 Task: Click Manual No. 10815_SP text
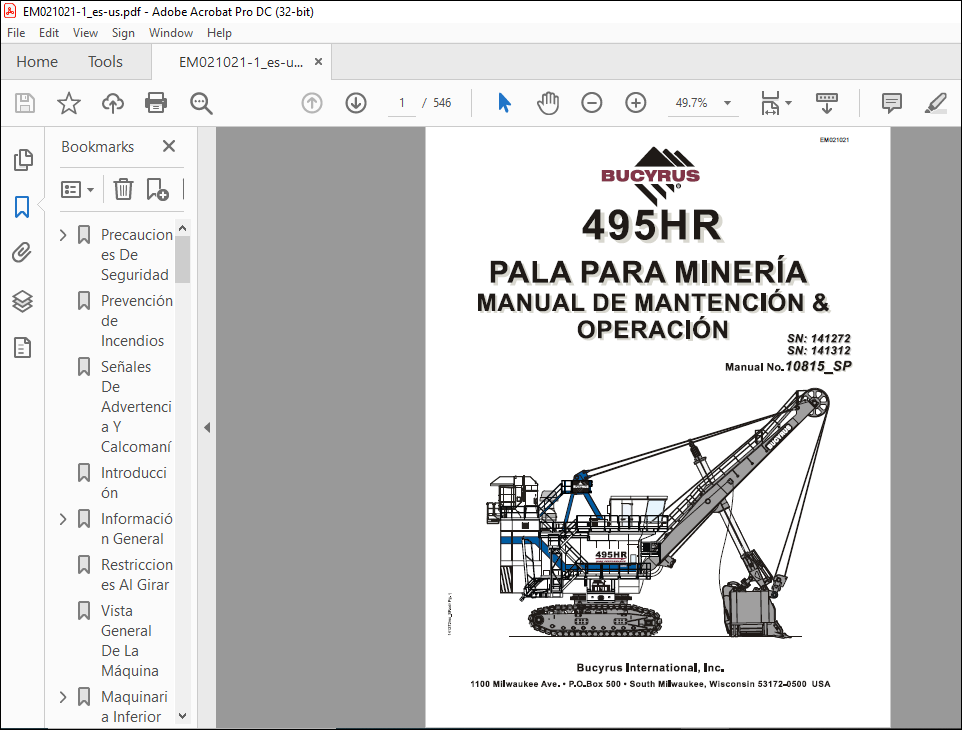tap(788, 366)
